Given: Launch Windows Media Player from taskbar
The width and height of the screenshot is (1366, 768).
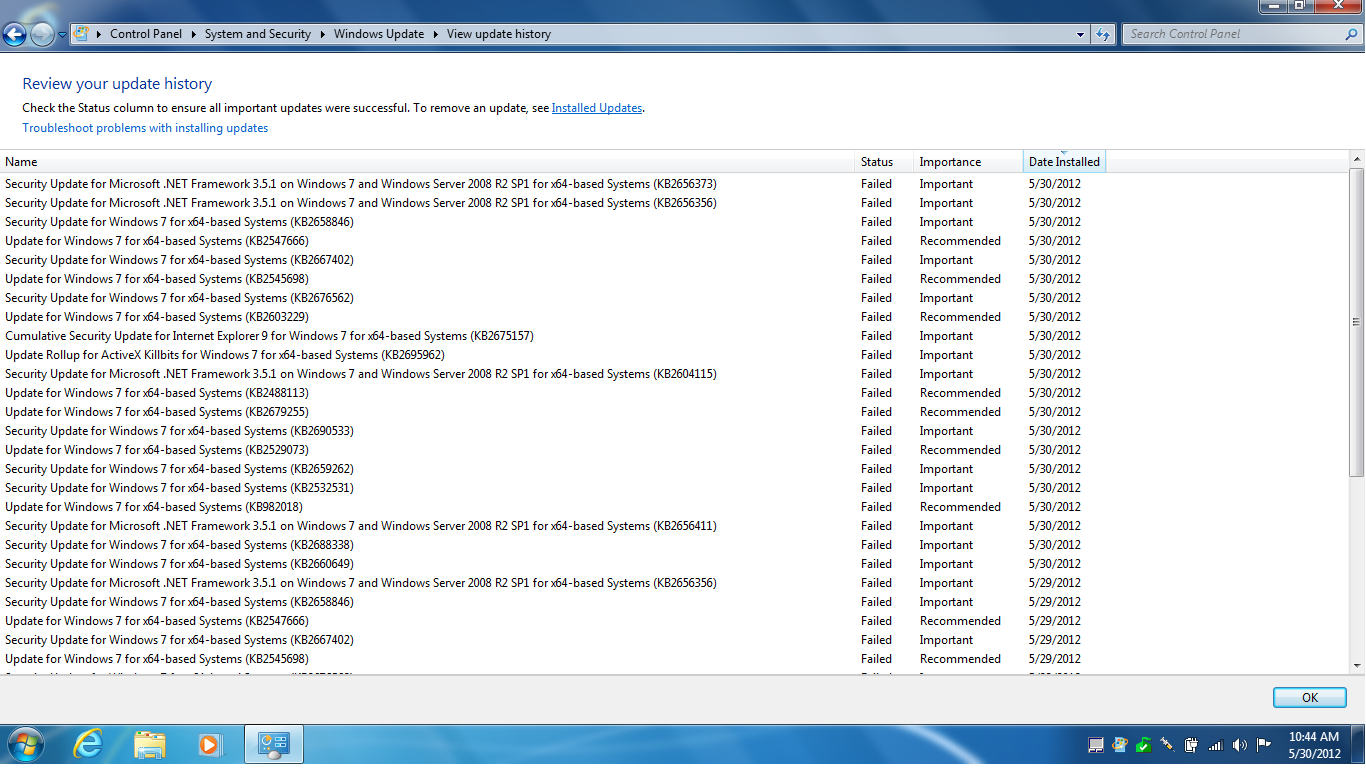Looking at the screenshot, I should (x=210, y=744).
